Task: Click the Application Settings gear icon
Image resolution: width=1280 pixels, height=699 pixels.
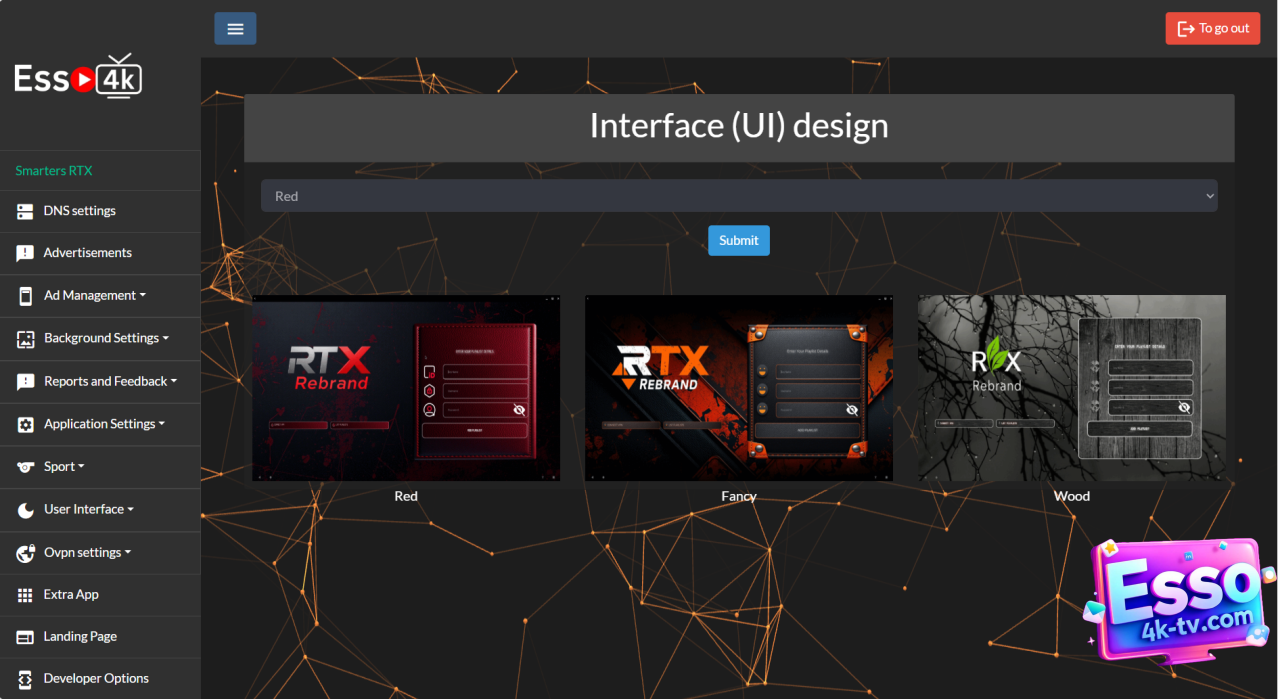Action: (x=25, y=425)
